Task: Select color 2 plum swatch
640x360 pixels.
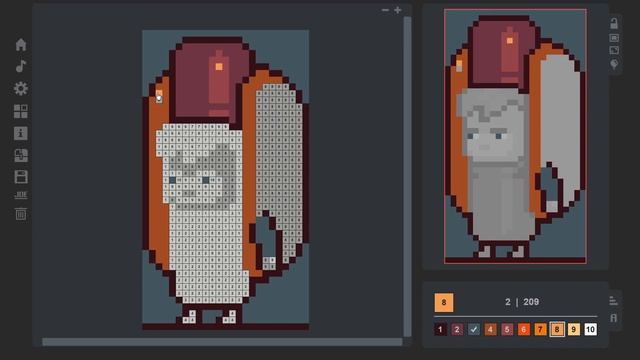Action: 457,329
